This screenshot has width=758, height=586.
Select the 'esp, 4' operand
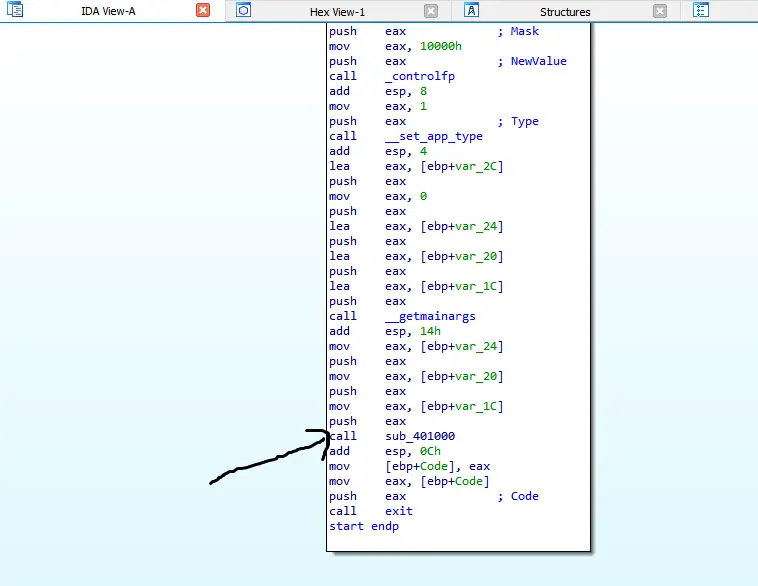(406, 151)
